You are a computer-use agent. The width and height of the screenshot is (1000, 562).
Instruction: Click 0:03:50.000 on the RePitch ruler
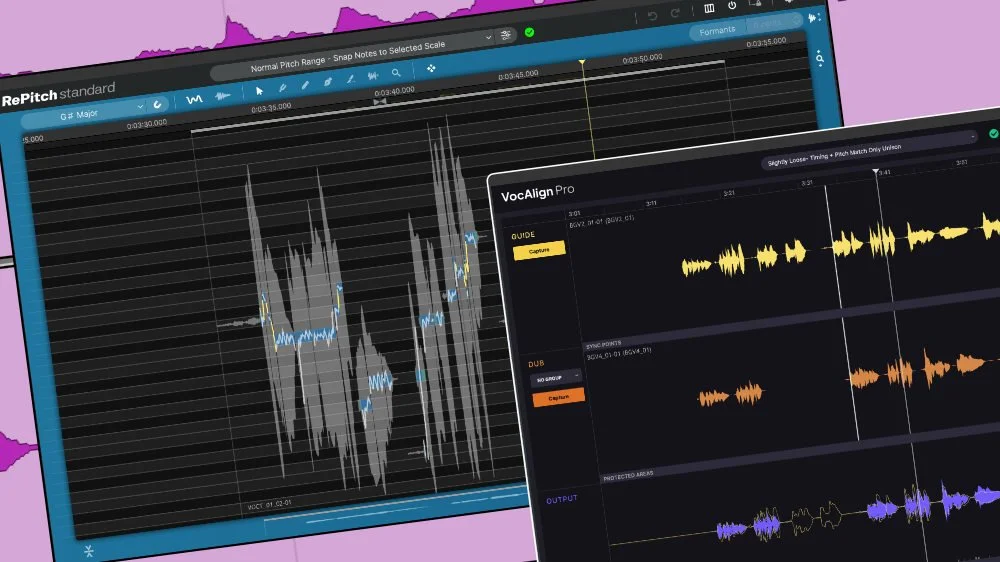[x=642, y=59]
